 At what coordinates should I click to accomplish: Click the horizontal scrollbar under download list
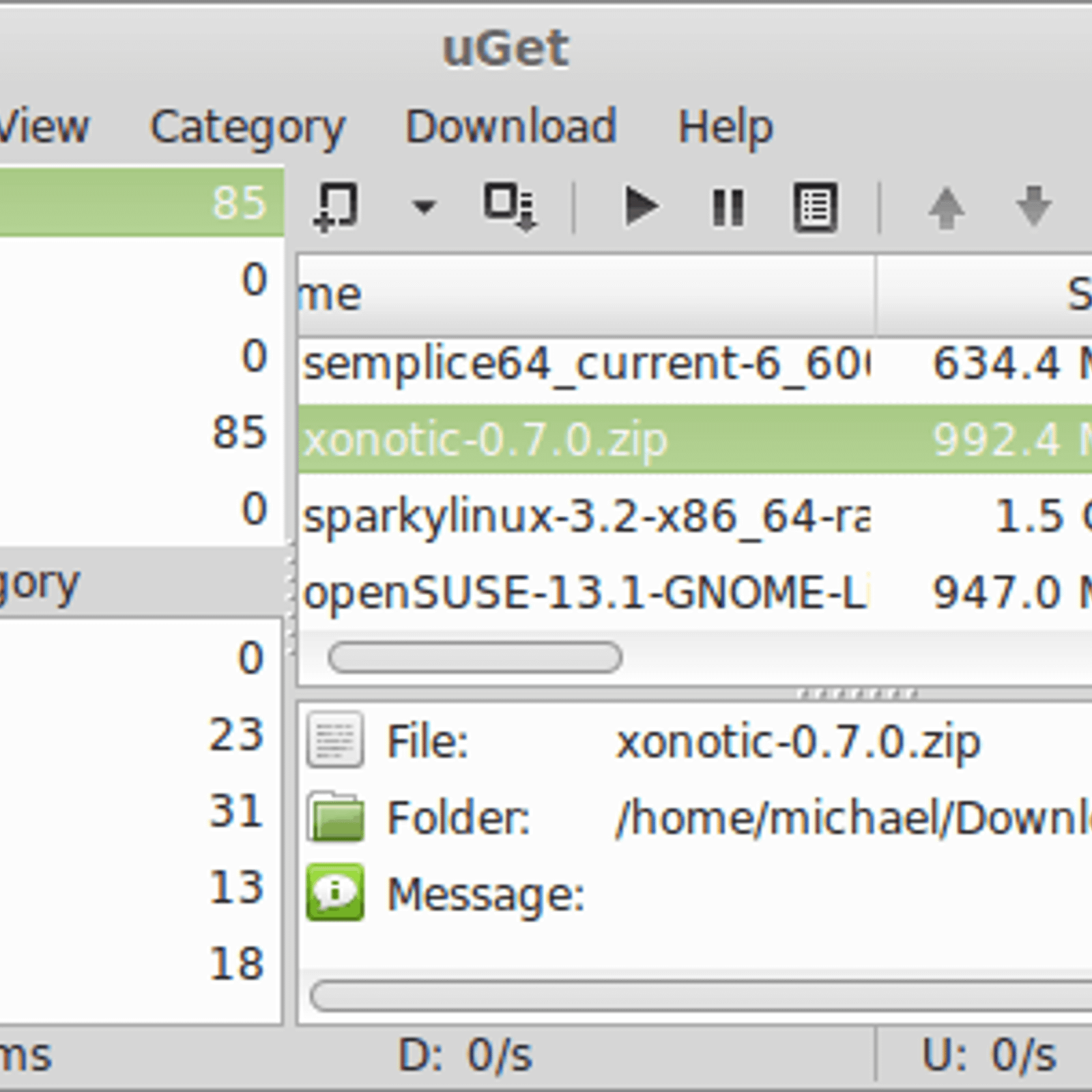(475, 658)
